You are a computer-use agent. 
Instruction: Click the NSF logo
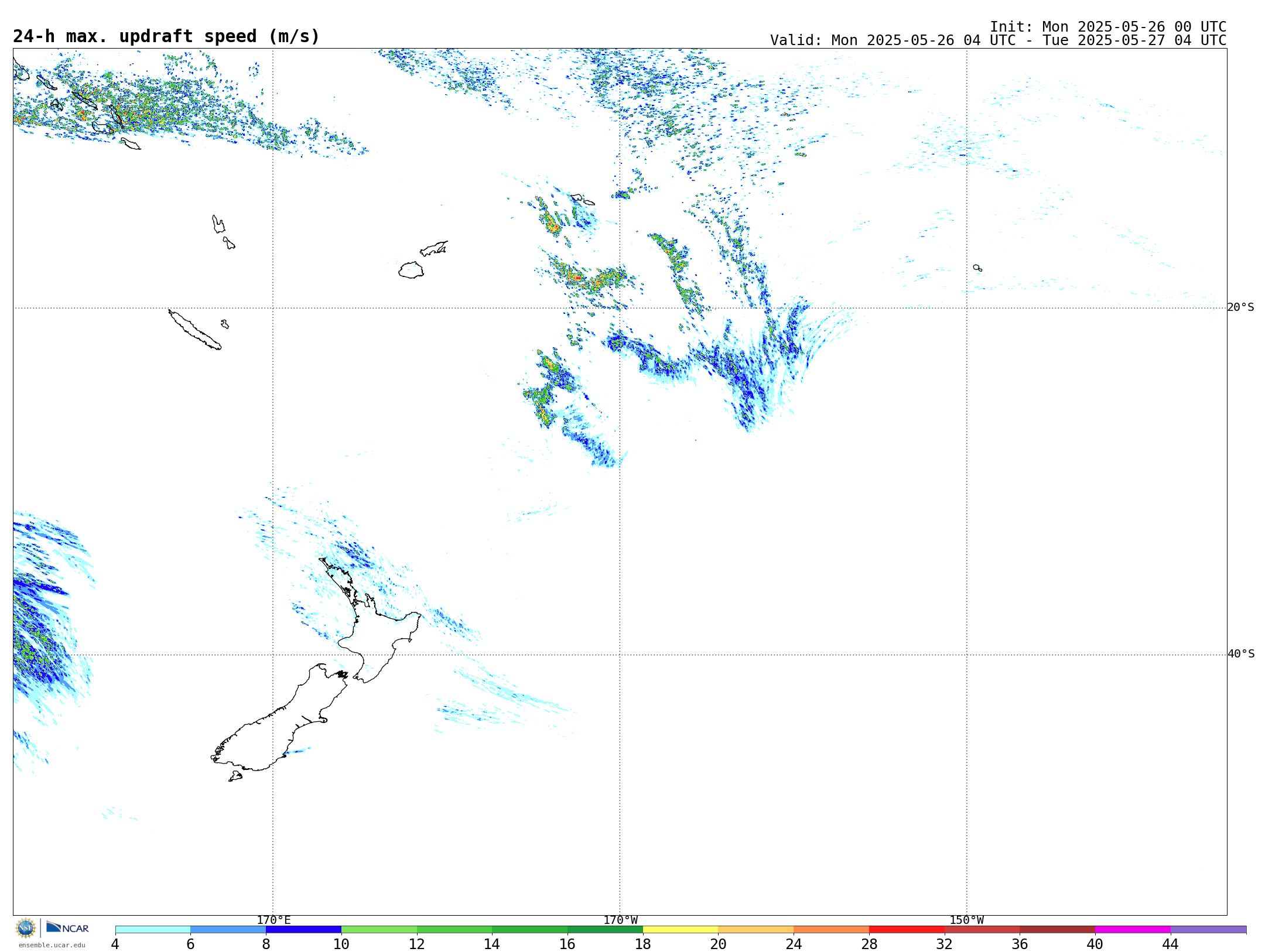point(26,928)
